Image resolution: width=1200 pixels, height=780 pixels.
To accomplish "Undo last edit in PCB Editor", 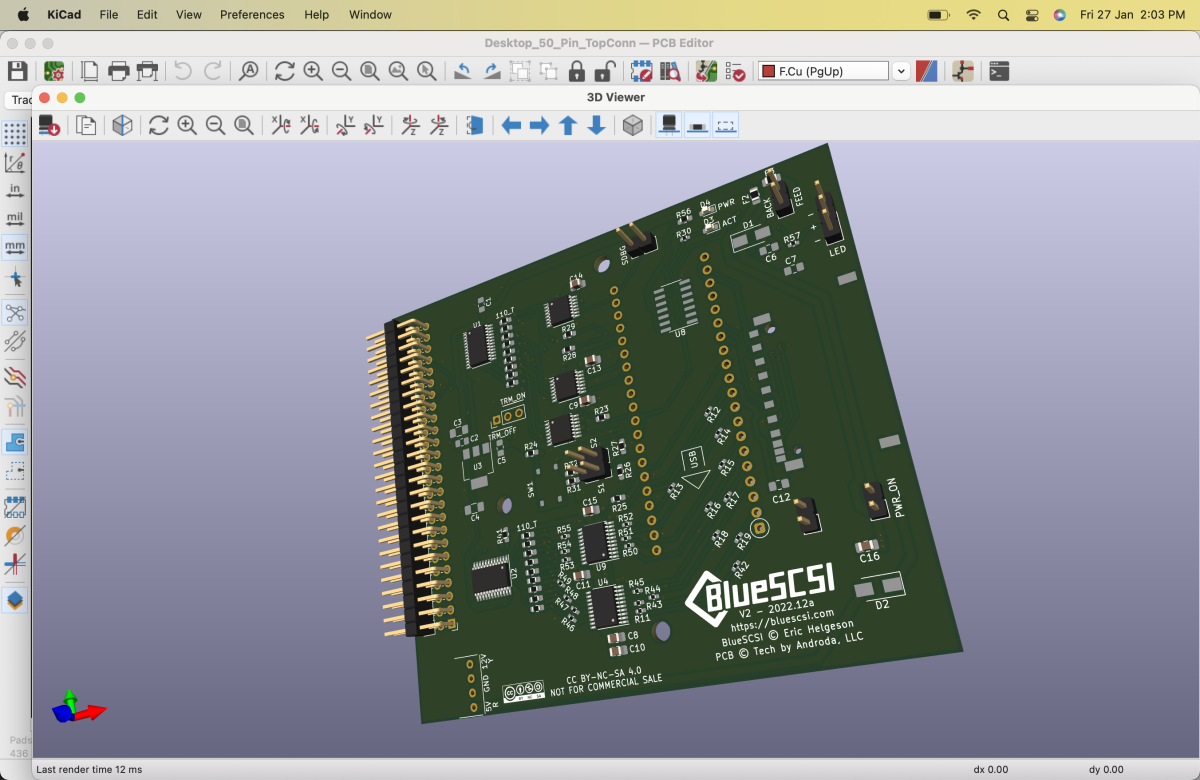I will (183, 71).
